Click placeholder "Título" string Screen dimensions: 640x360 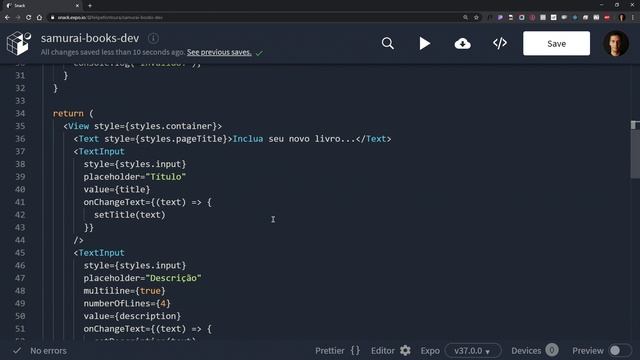click(165, 177)
